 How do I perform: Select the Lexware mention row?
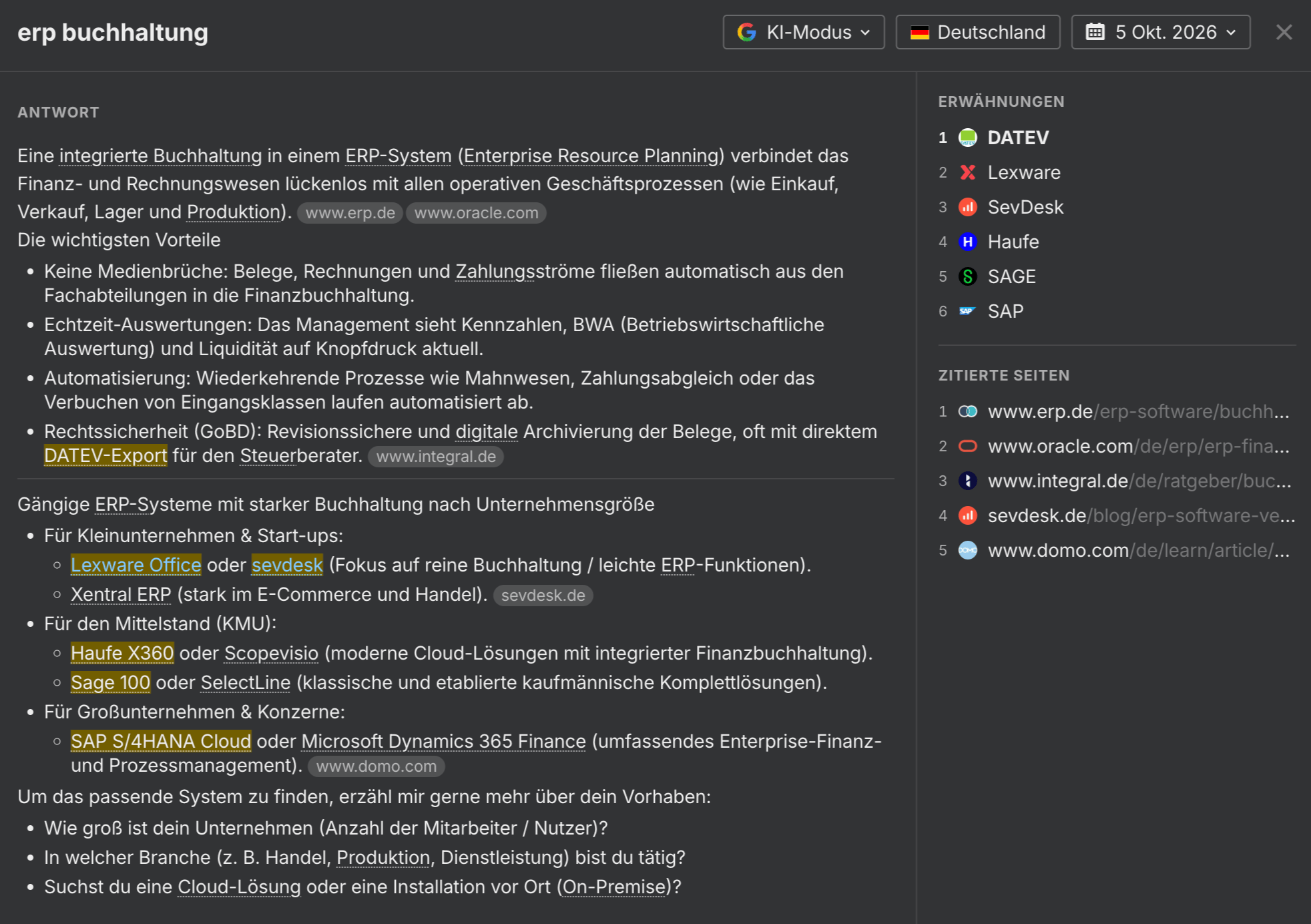pos(1117,172)
